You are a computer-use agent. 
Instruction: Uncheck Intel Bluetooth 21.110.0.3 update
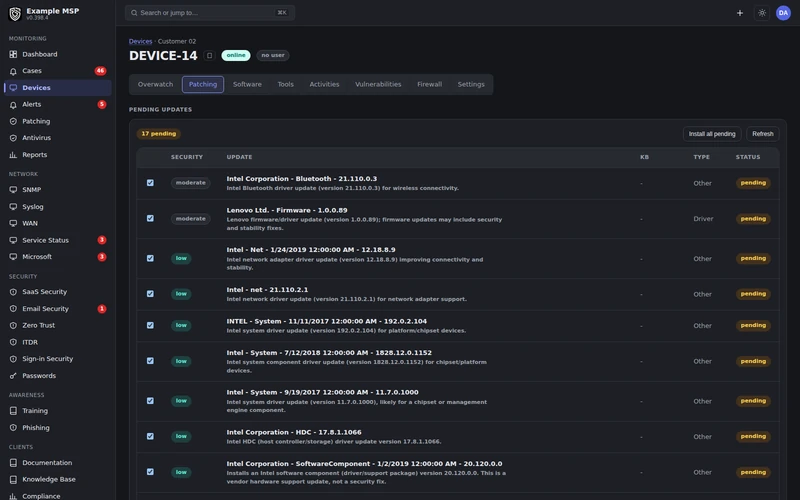pos(150,183)
